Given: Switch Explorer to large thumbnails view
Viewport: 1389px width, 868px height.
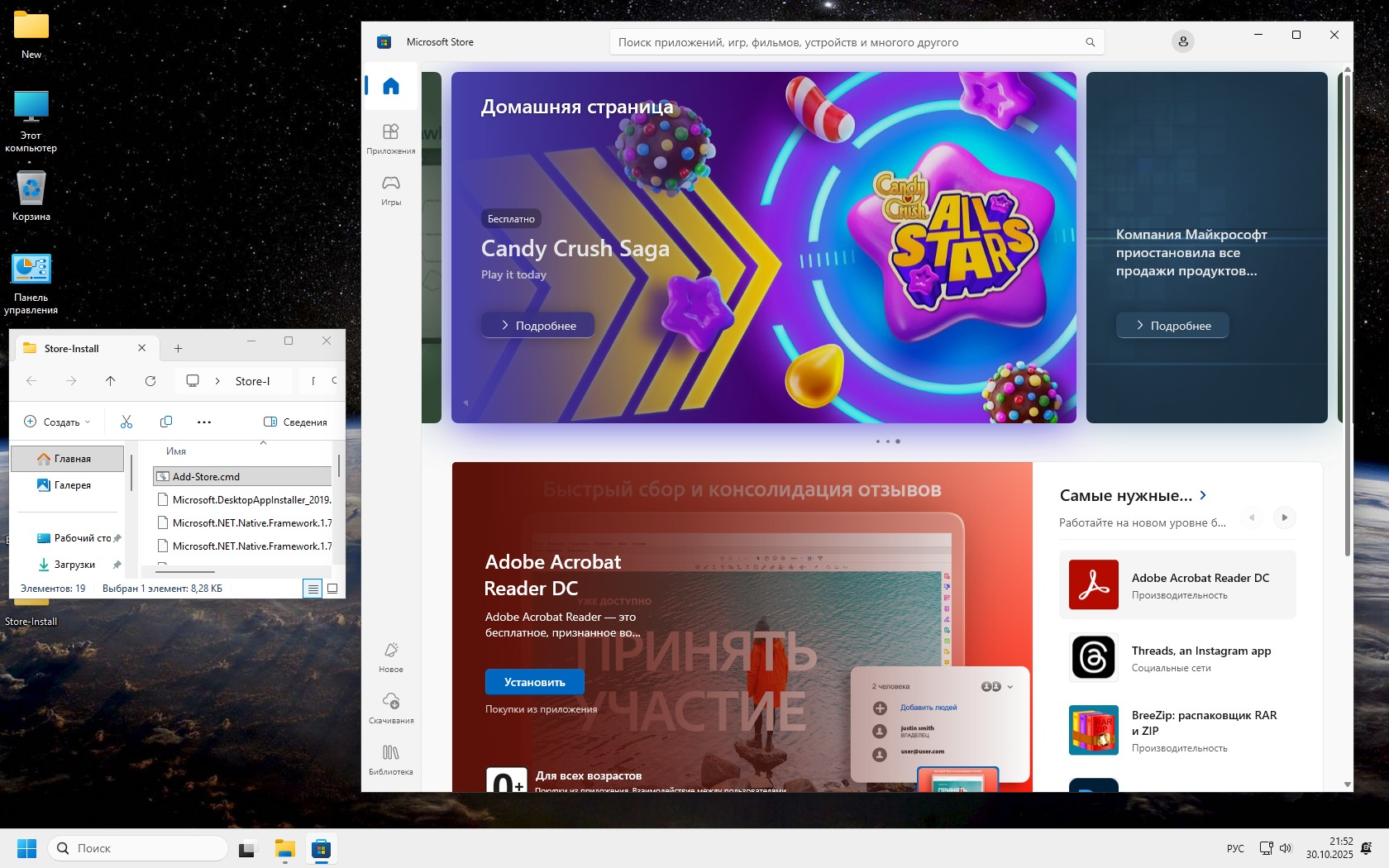Looking at the screenshot, I should pos(332,589).
